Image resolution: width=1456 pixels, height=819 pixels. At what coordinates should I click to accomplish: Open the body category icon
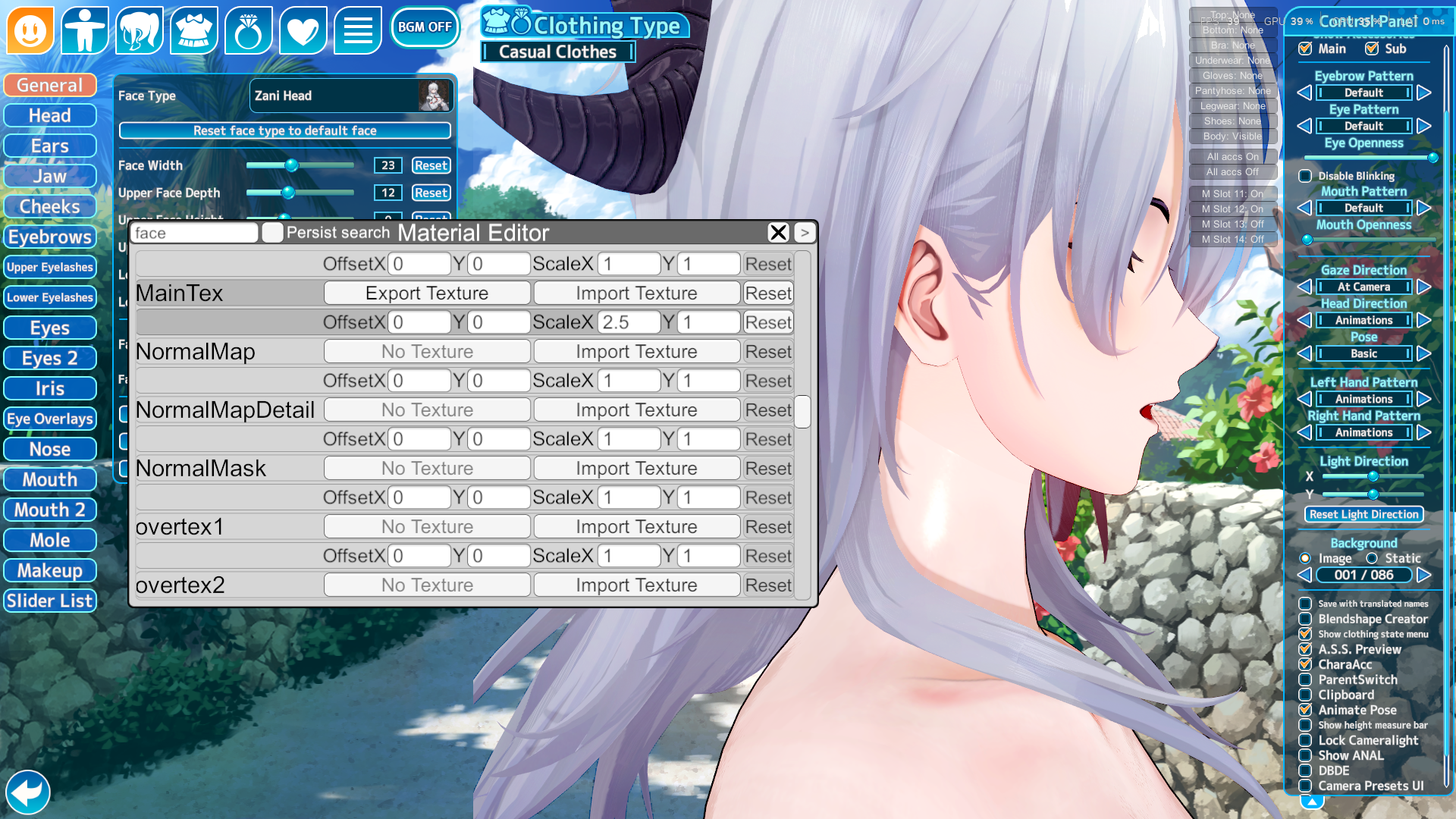point(85,30)
